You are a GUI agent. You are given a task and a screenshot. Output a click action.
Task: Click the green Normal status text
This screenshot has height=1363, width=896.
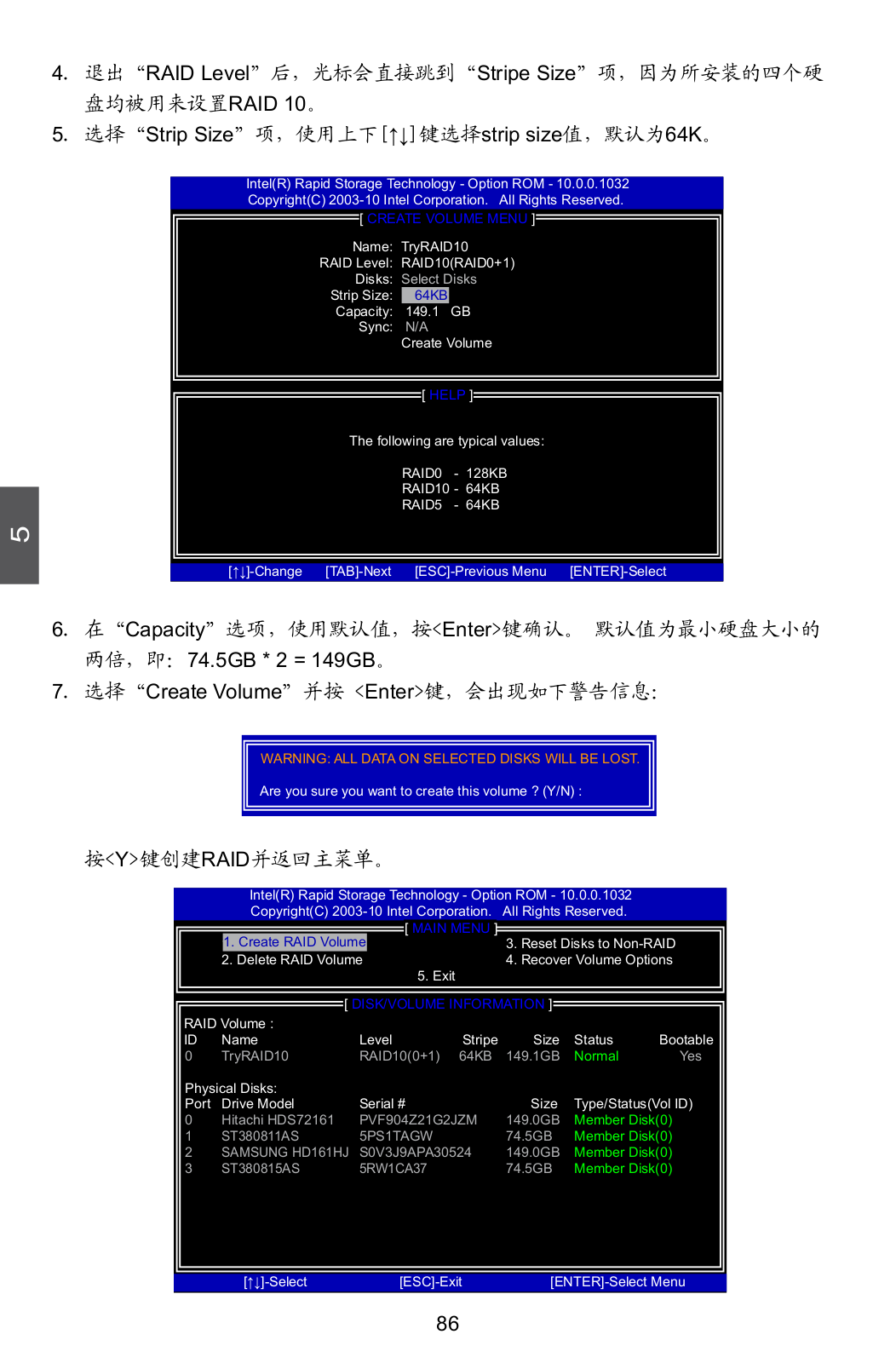click(x=596, y=1056)
